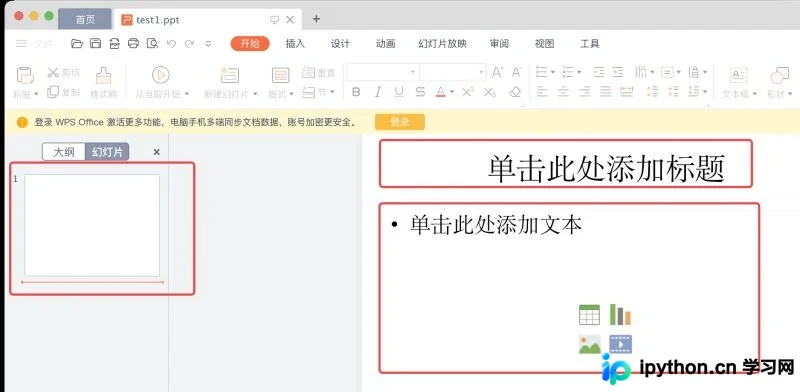
Task: Justify the paragraph text
Action: [606, 92]
